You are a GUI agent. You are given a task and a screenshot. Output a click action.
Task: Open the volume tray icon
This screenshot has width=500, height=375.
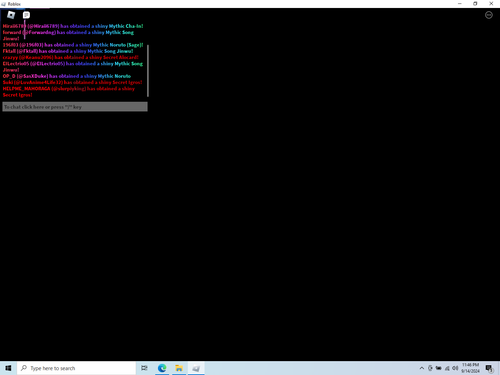(x=455, y=368)
